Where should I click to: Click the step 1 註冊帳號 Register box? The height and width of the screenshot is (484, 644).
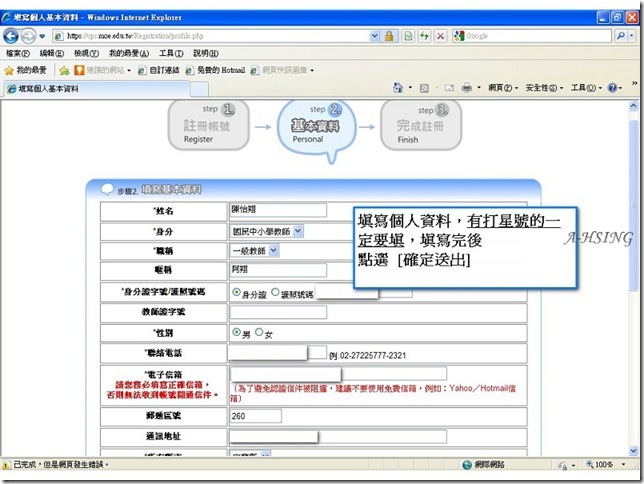pyautogui.click(x=209, y=125)
